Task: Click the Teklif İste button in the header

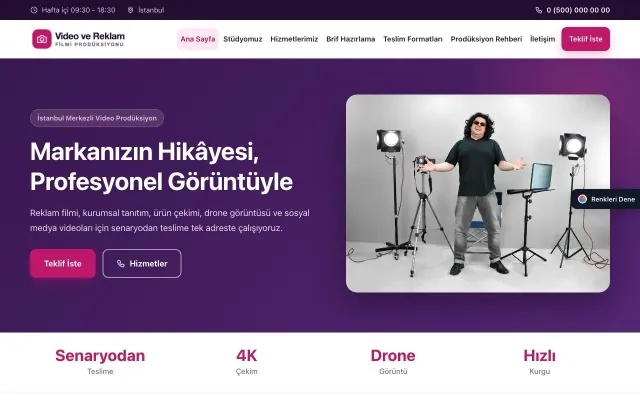Action: click(x=585, y=39)
